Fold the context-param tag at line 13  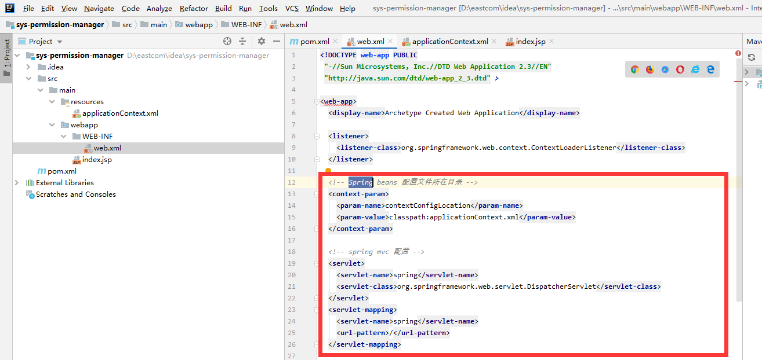tap(316, 194)
